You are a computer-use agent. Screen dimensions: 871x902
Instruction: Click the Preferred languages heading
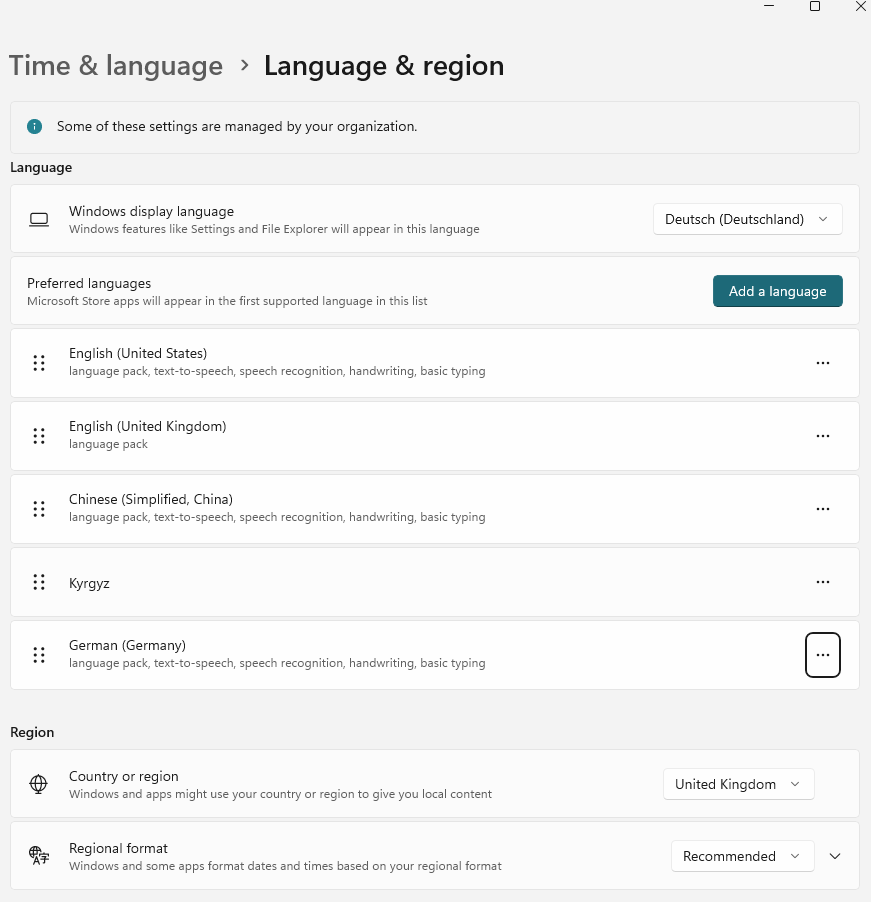click(89, 284)
